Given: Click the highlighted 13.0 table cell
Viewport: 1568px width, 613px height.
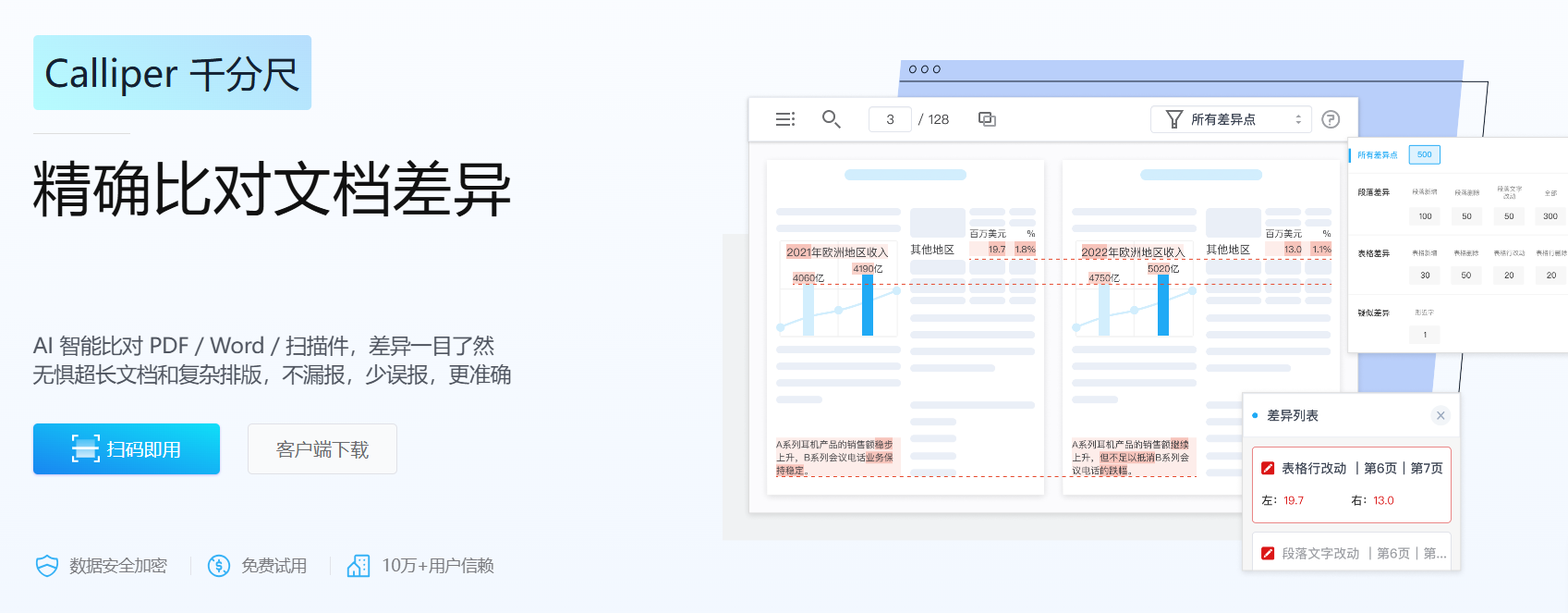Looking at the screenshot, I should pyautogui.click(x=1293, y=250).
